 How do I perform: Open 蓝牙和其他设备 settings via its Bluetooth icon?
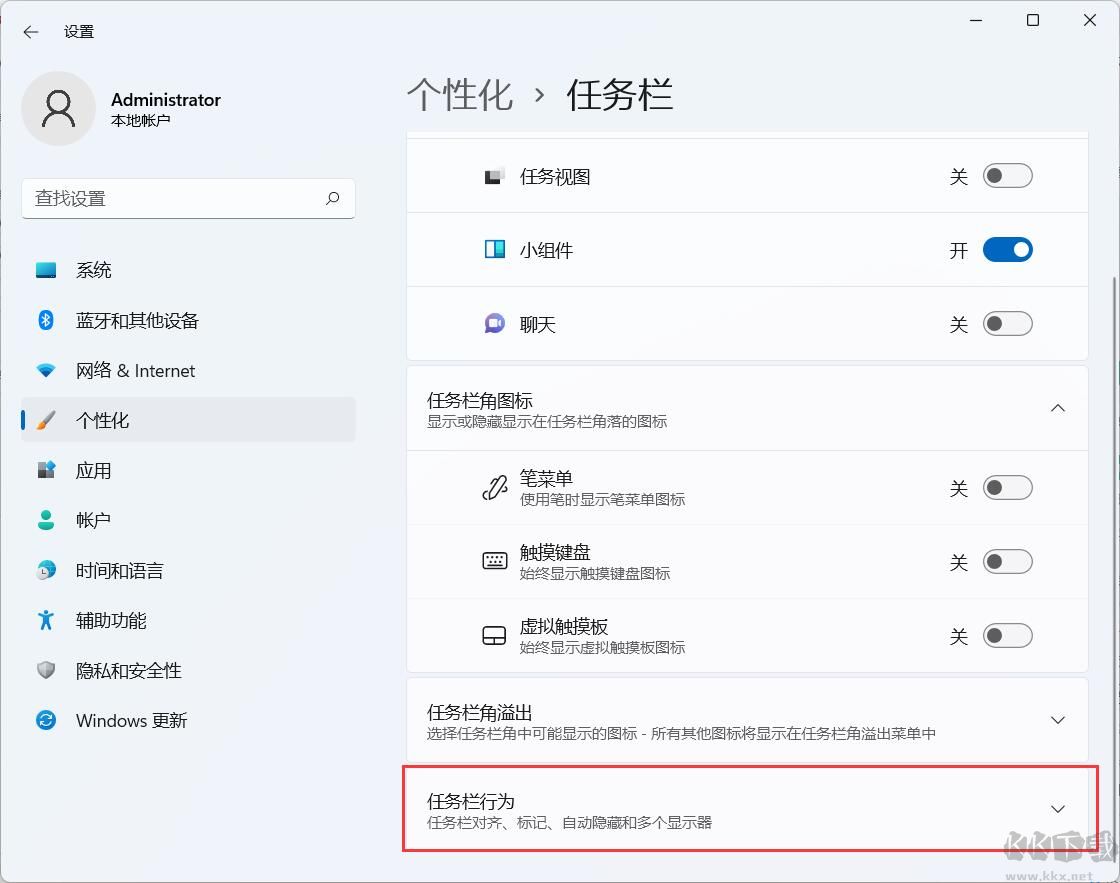click(46, 320)
